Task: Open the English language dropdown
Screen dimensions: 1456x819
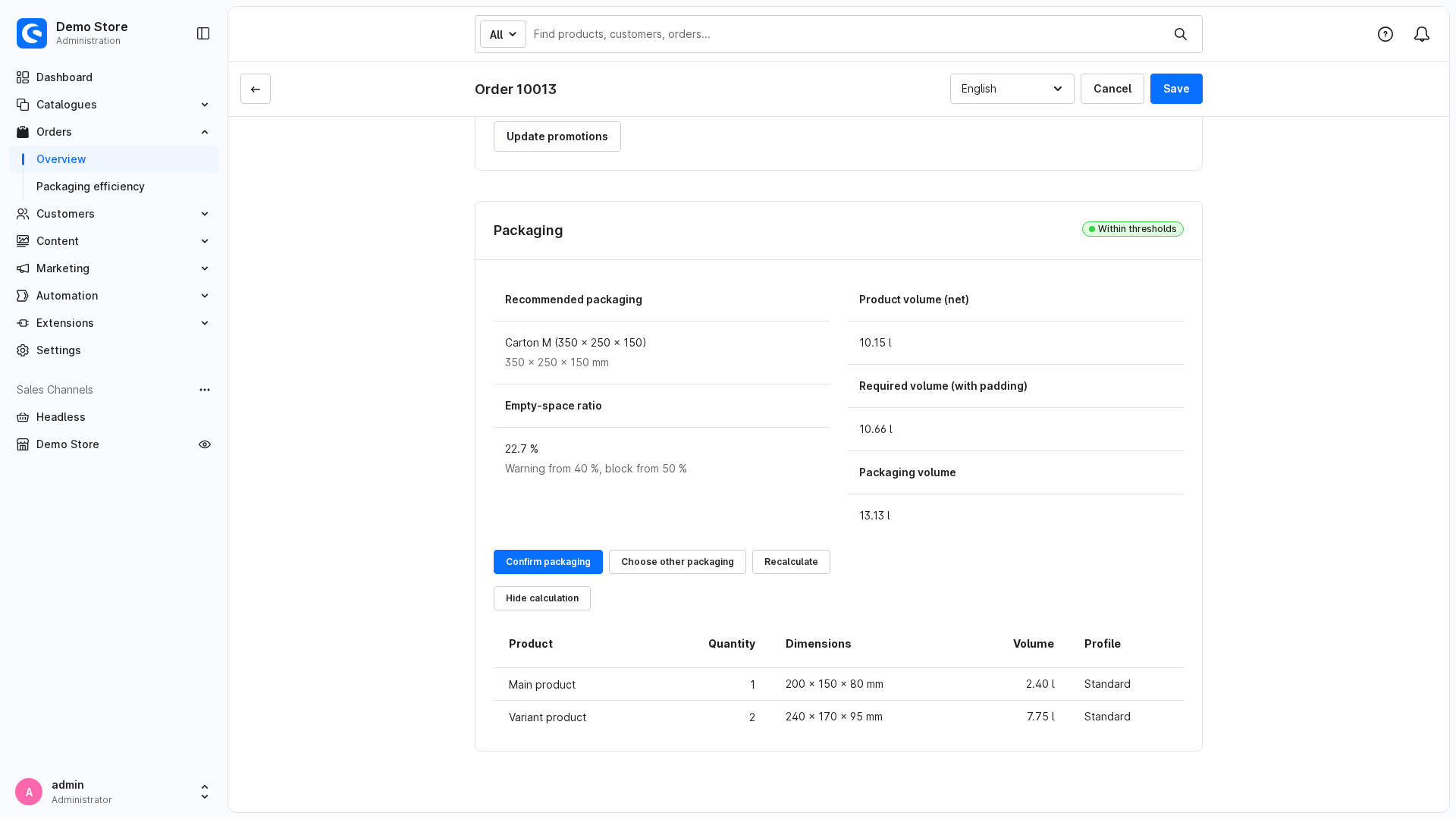Action: click(x=1012, y=89)
